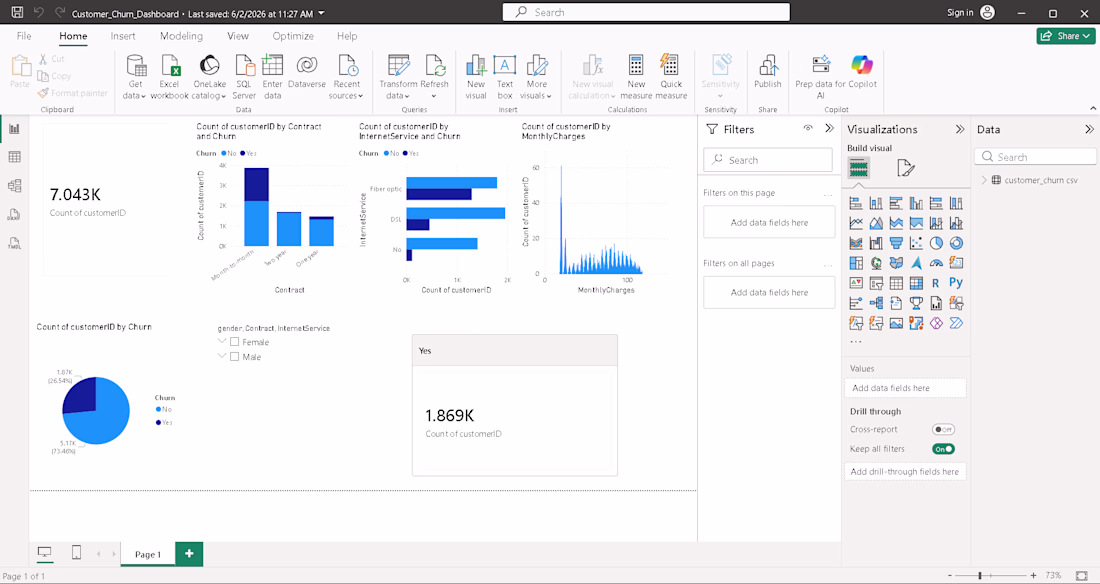The width and height of the screenshot is (1100, 584).
Task: Collapse the Data pane
Action: tap(1089, 129)
